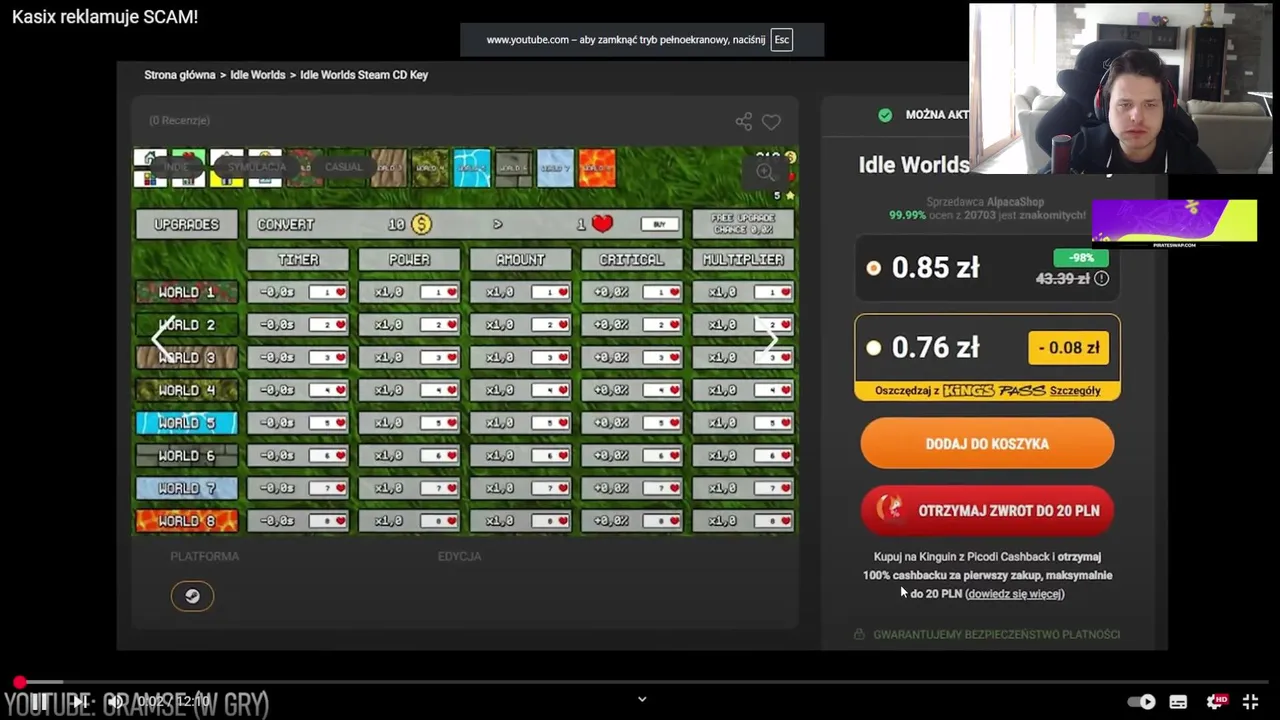Click the MULTIPLIER column header

pyautogui.click(x=743, y=259)
